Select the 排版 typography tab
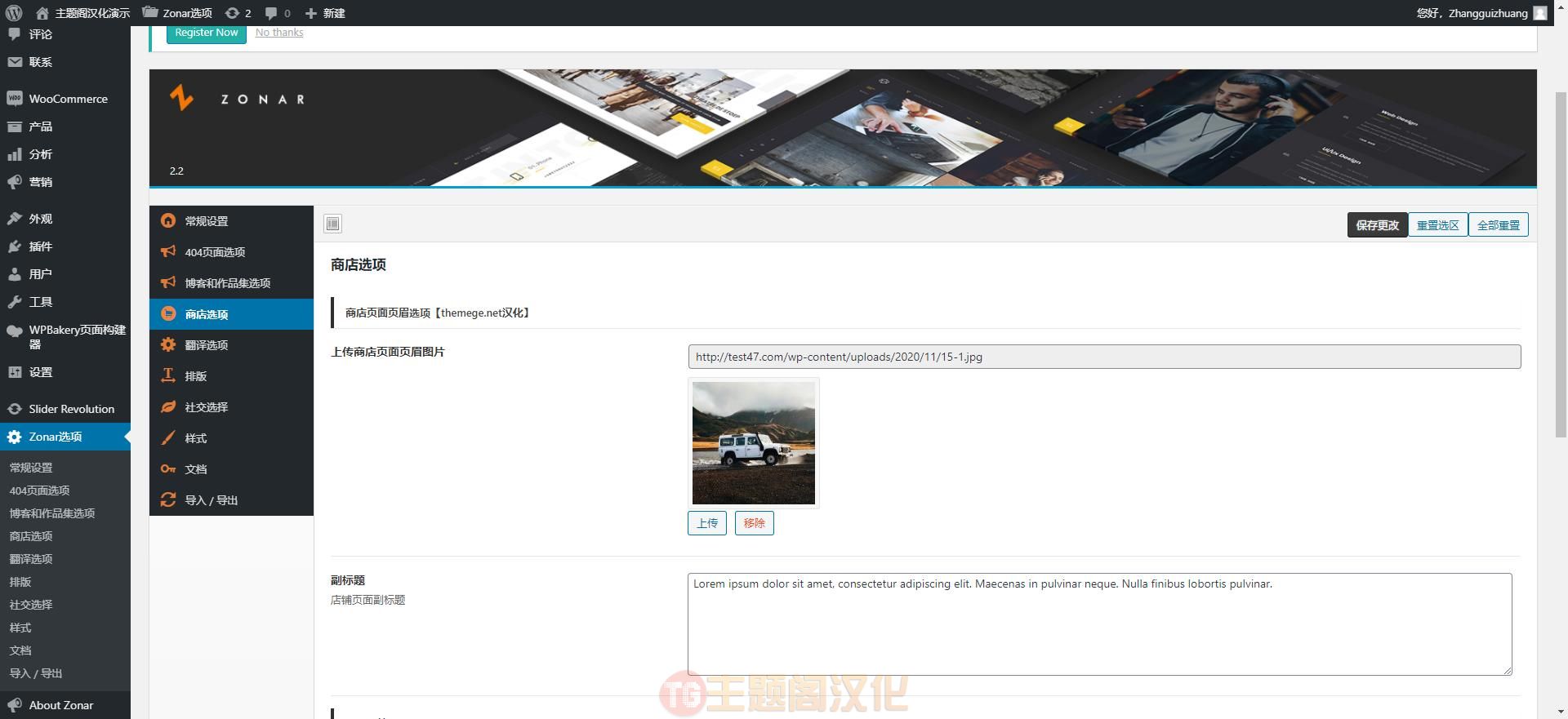The width and height of the screenshot is (1568, 719). 231,376
